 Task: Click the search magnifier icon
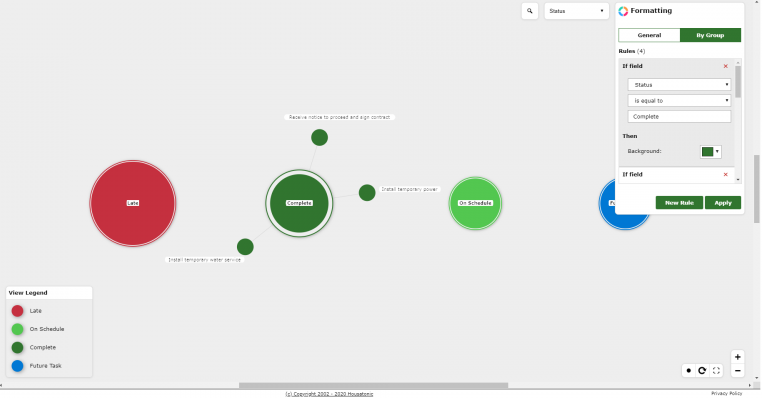(x=530, y=11)
